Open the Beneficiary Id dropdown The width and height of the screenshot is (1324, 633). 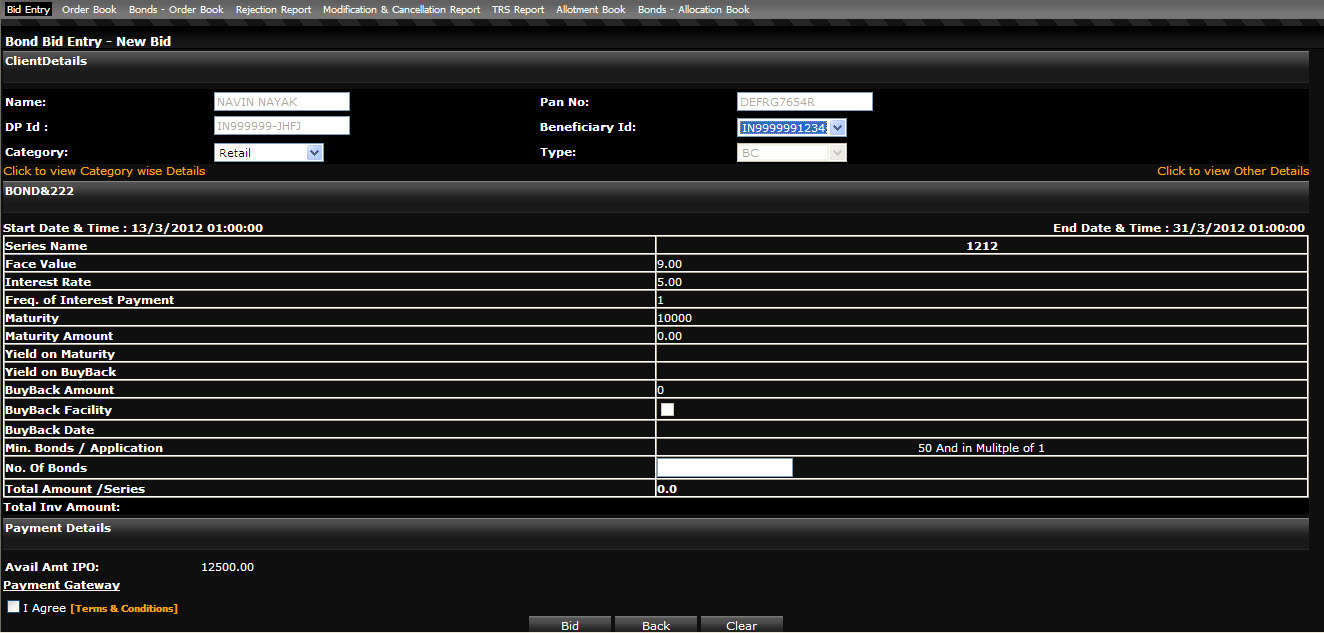792,128
